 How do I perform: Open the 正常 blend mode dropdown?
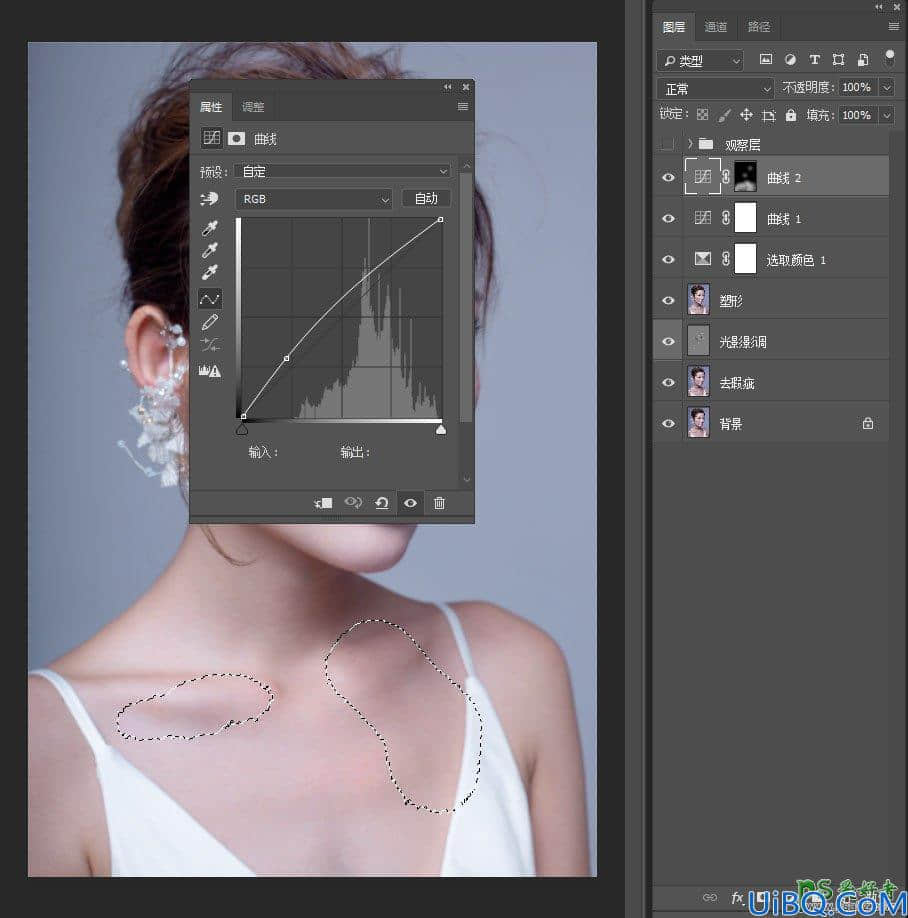[x=715, y=89]
